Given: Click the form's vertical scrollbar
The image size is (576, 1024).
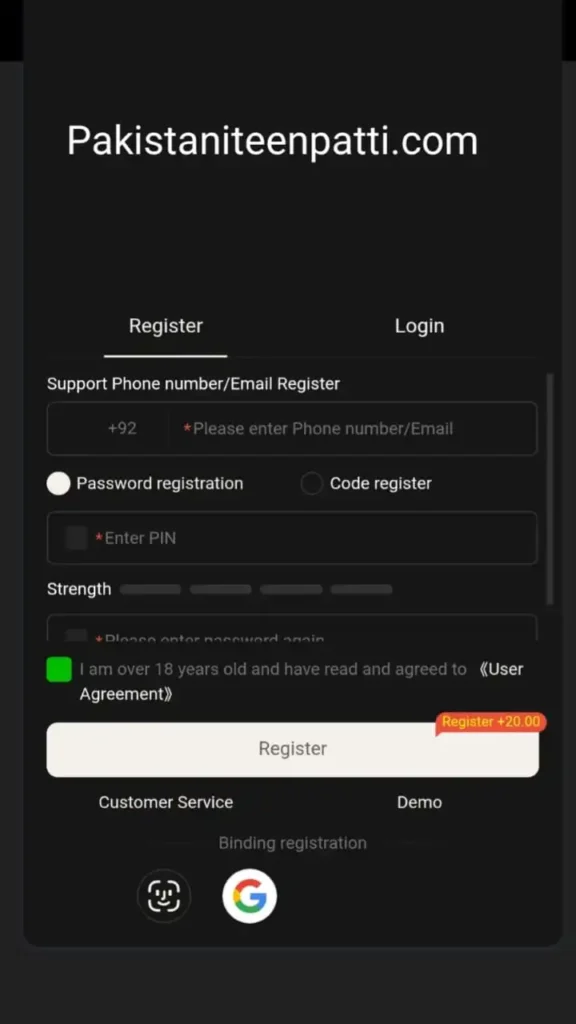Looking at the screenshot, I should (551, 490).
